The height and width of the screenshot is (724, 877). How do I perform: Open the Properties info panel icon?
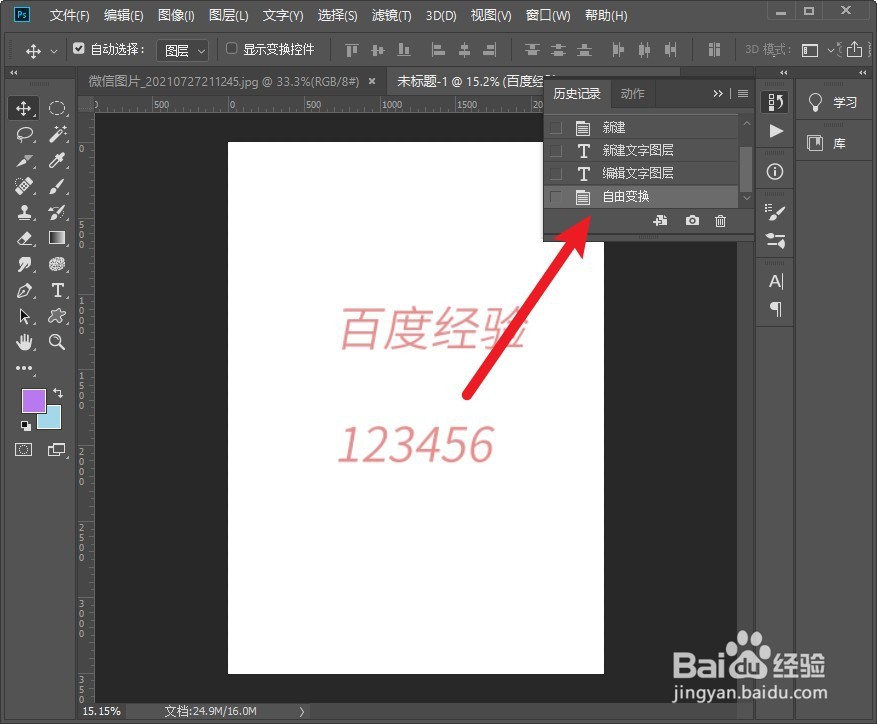[775, 172]
